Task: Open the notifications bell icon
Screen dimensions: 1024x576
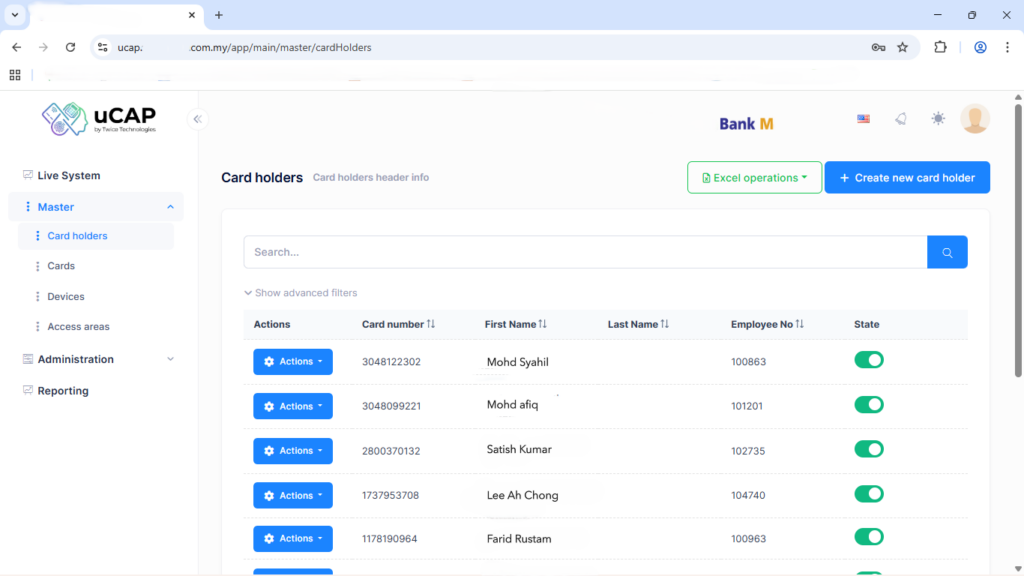Action: pos(900,119)
